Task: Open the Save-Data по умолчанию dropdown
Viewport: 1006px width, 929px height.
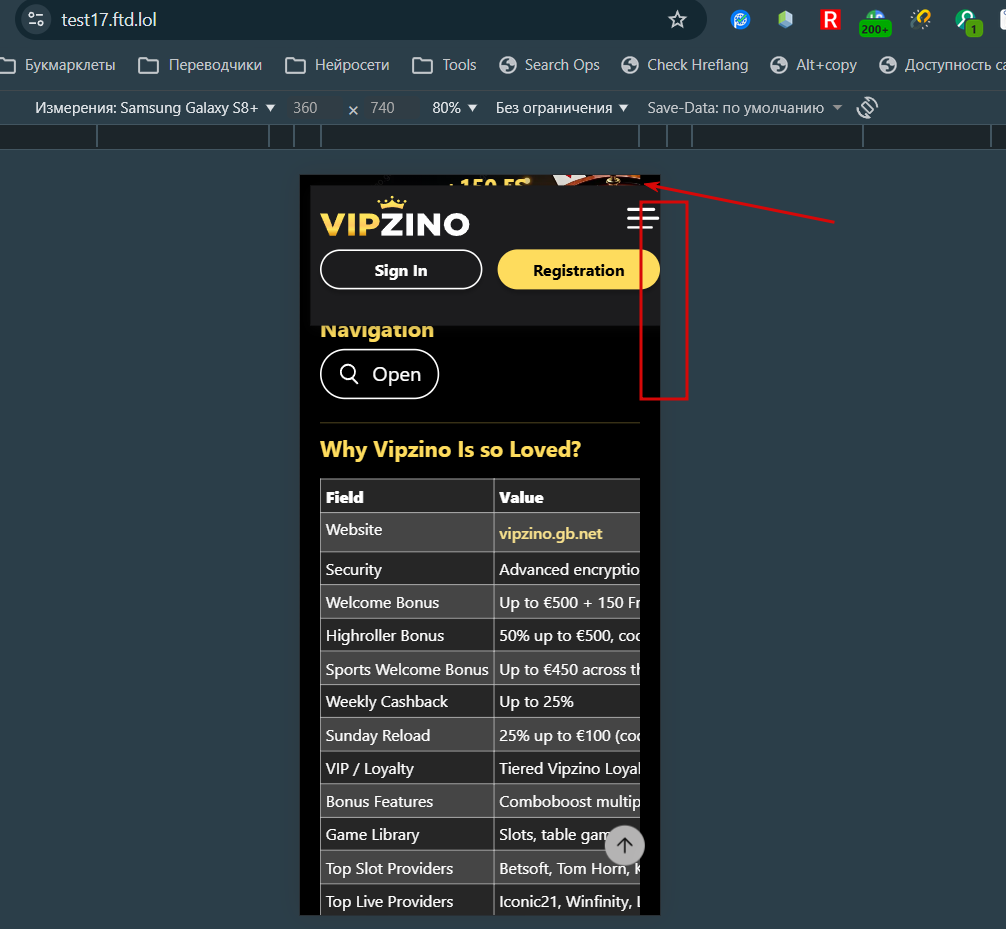Action: click(744, 108)
